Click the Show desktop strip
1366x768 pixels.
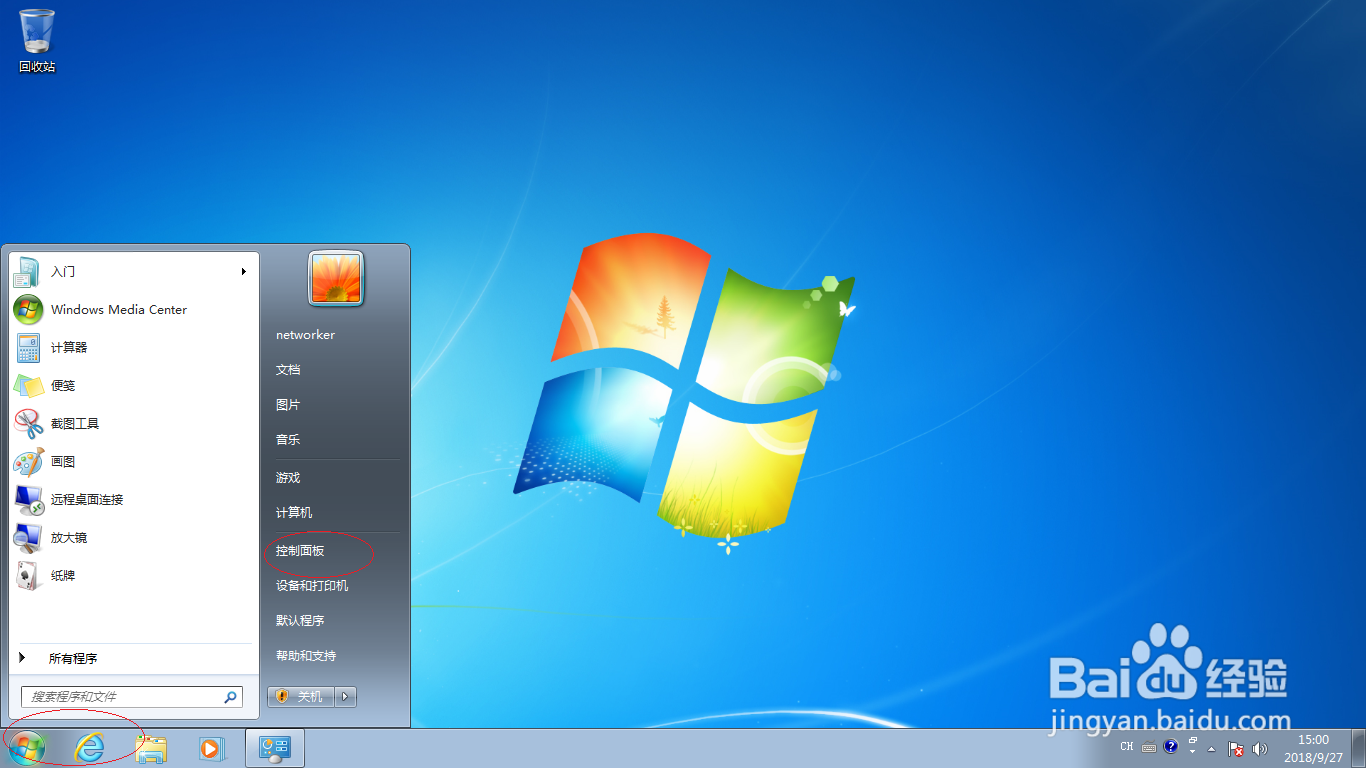point(1358,748)
